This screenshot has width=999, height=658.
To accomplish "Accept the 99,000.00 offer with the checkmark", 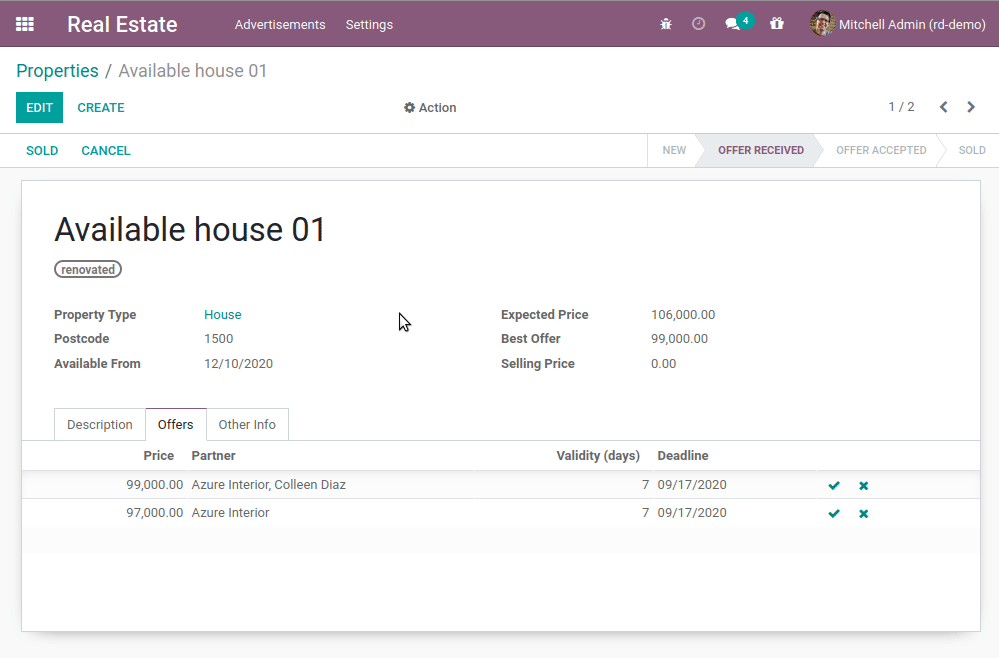I will pyautogui.click(x=833, y=485).
